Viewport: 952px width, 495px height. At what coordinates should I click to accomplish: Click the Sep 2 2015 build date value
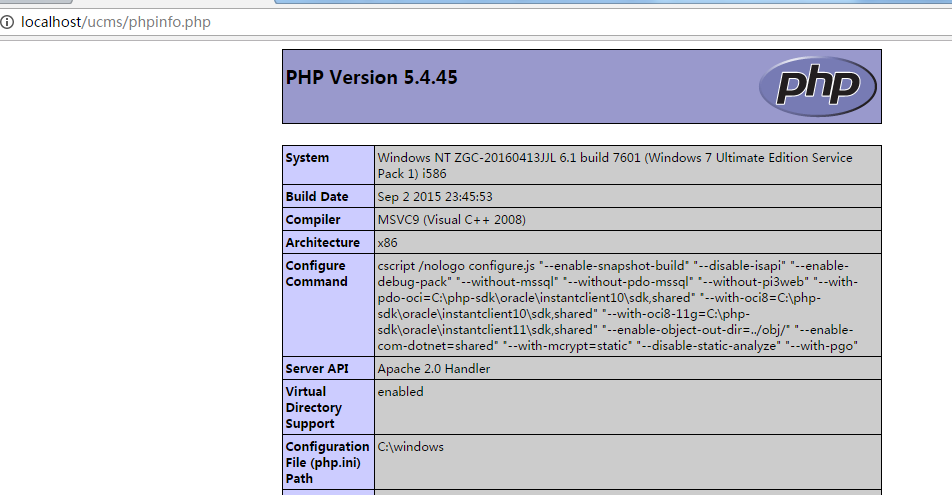pos(435,197)
